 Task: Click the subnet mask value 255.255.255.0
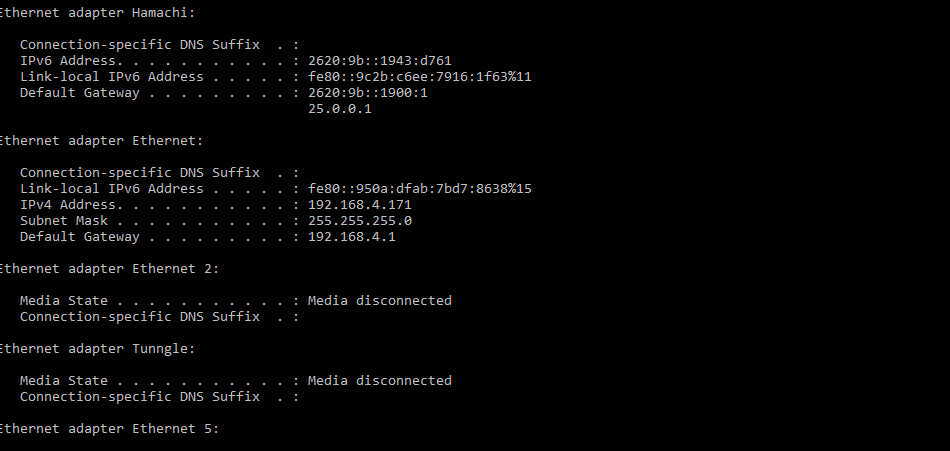359,220
